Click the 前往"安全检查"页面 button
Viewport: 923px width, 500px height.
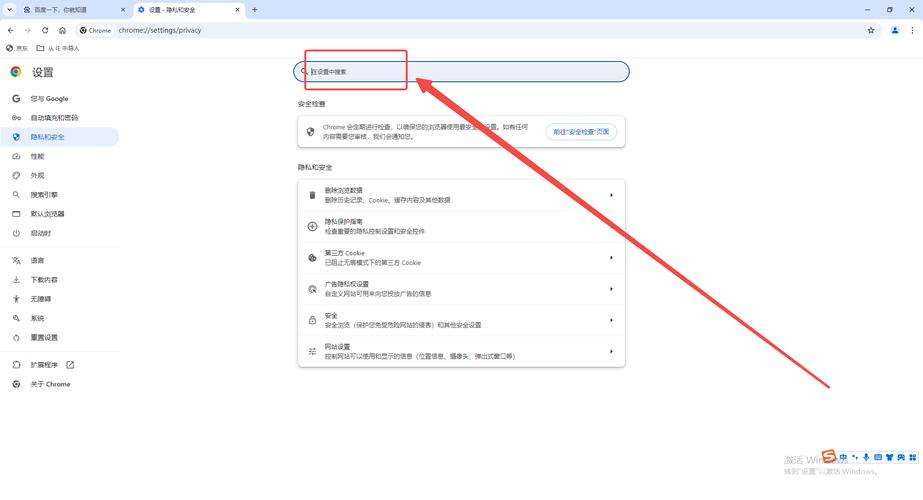point(581,132)
